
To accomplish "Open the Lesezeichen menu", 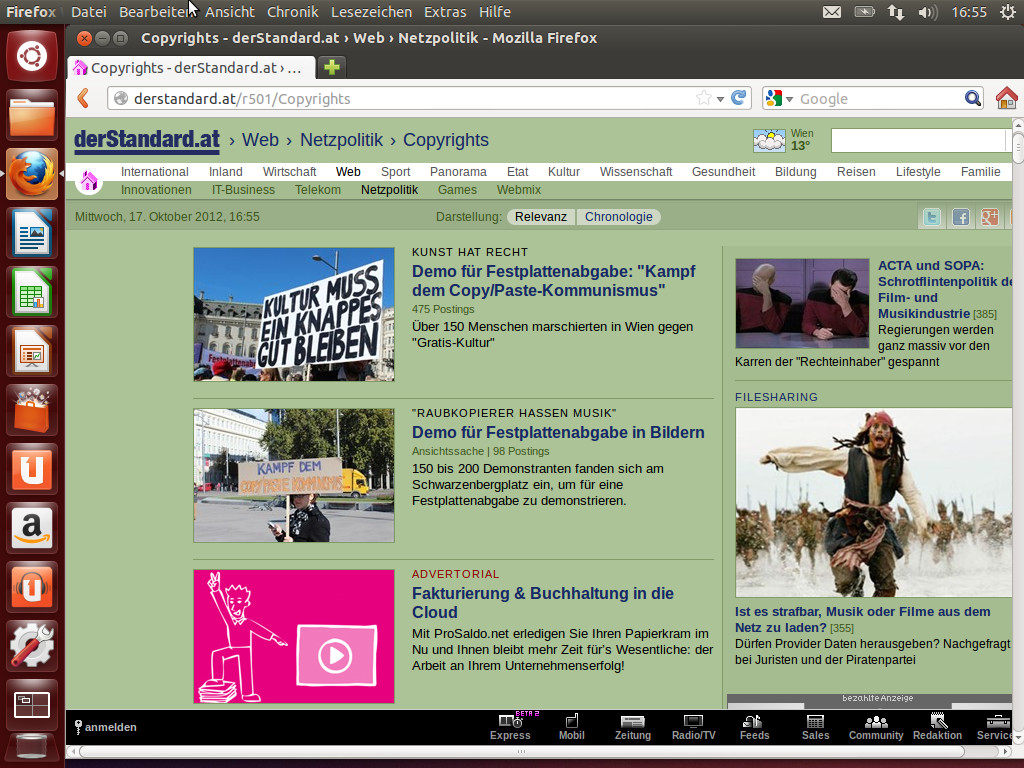I will pos(372,12).
